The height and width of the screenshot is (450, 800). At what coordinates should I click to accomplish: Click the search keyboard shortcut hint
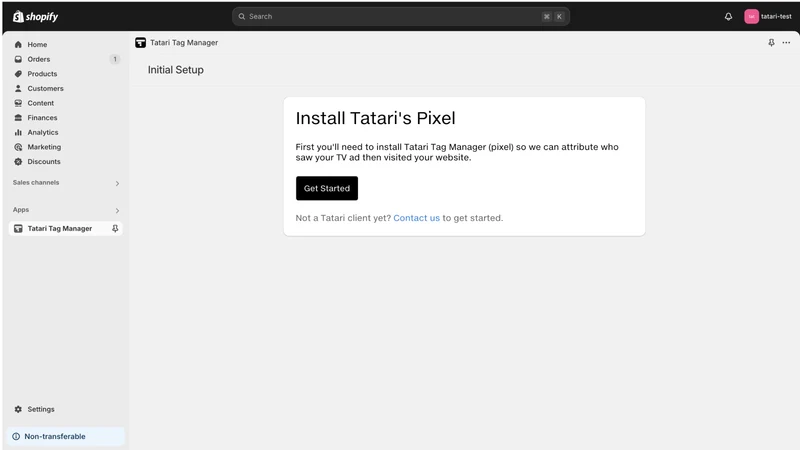point(553,16)
